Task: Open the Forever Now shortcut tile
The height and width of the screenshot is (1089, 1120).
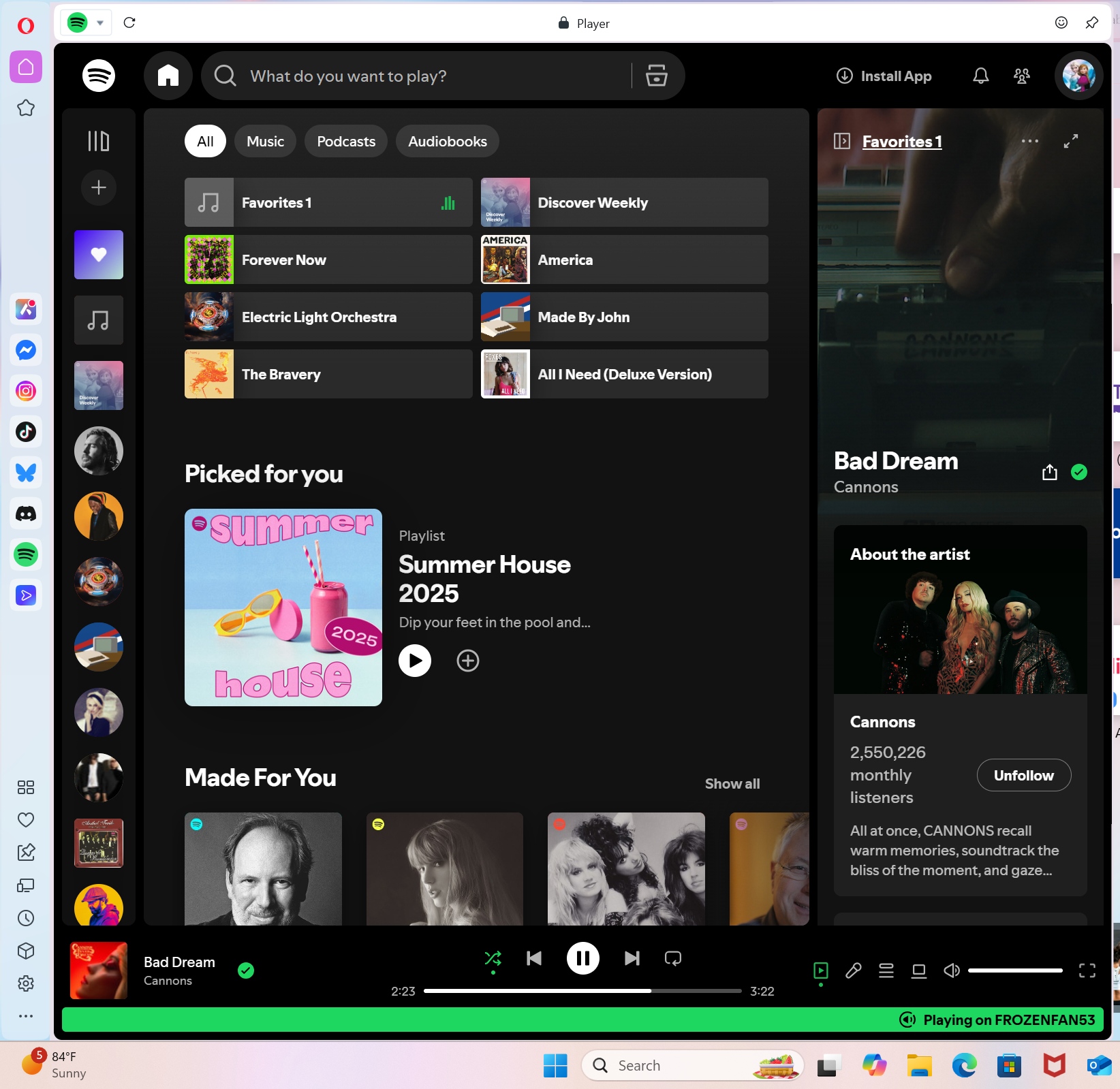Action: coord(328,259)
